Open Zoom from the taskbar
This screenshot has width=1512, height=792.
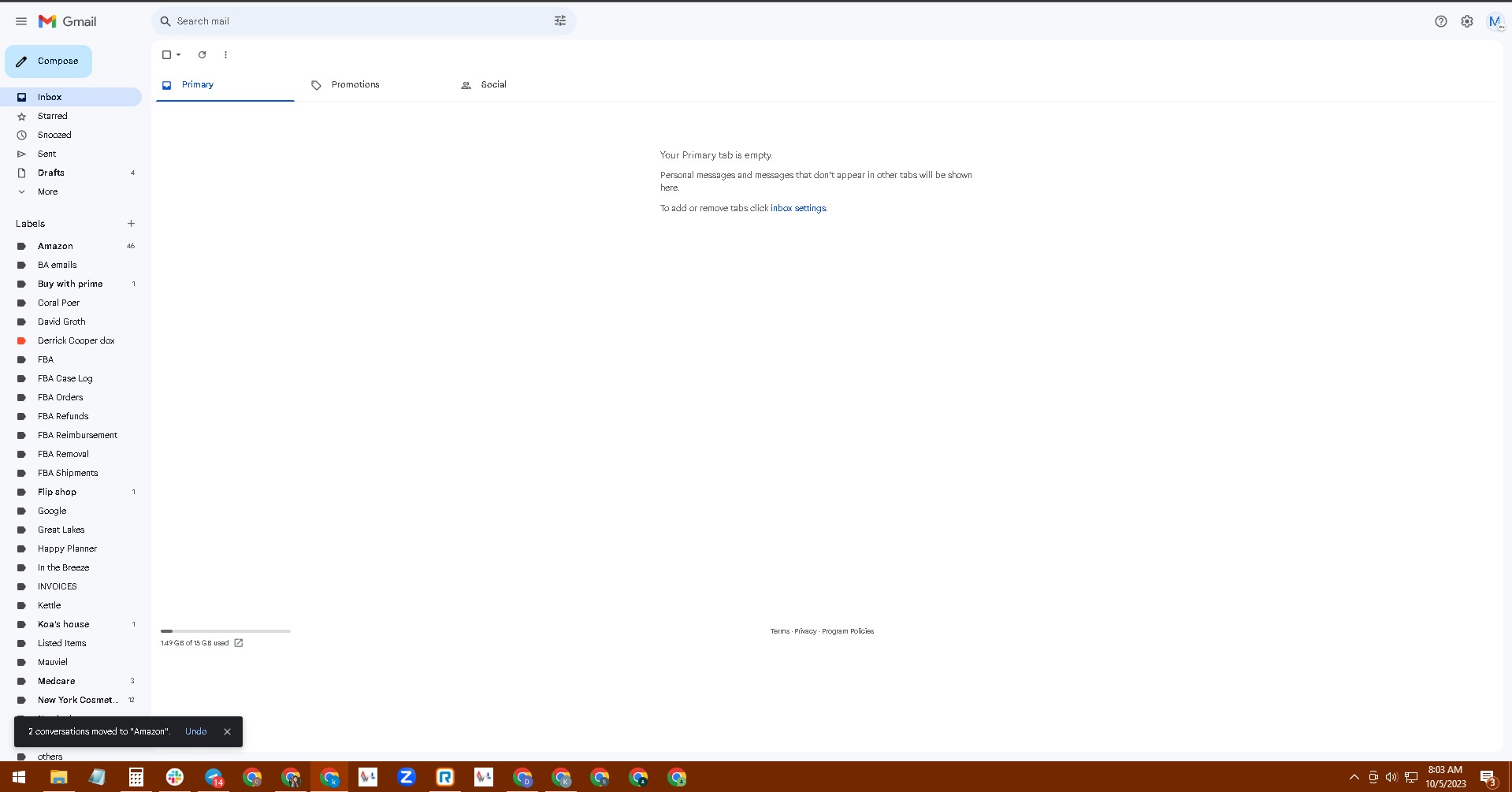[x=407, y=777]
